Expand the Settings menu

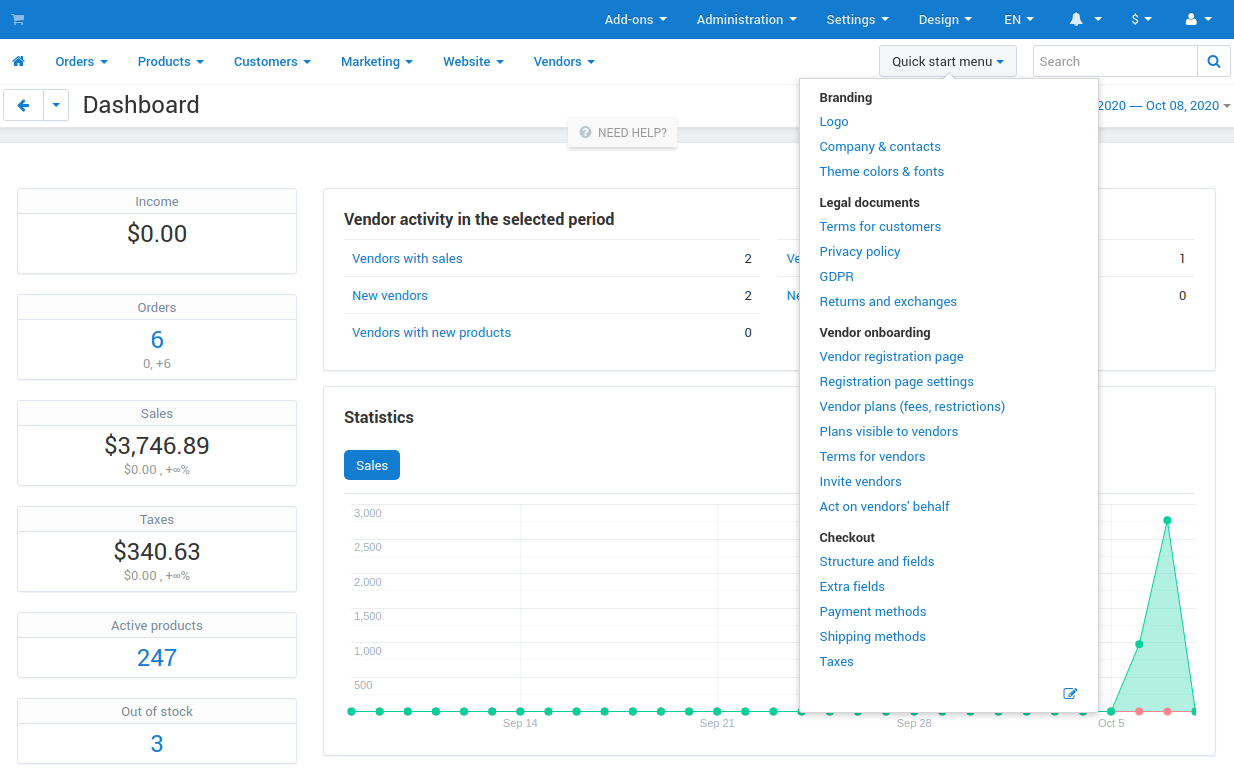pos(858,20)
